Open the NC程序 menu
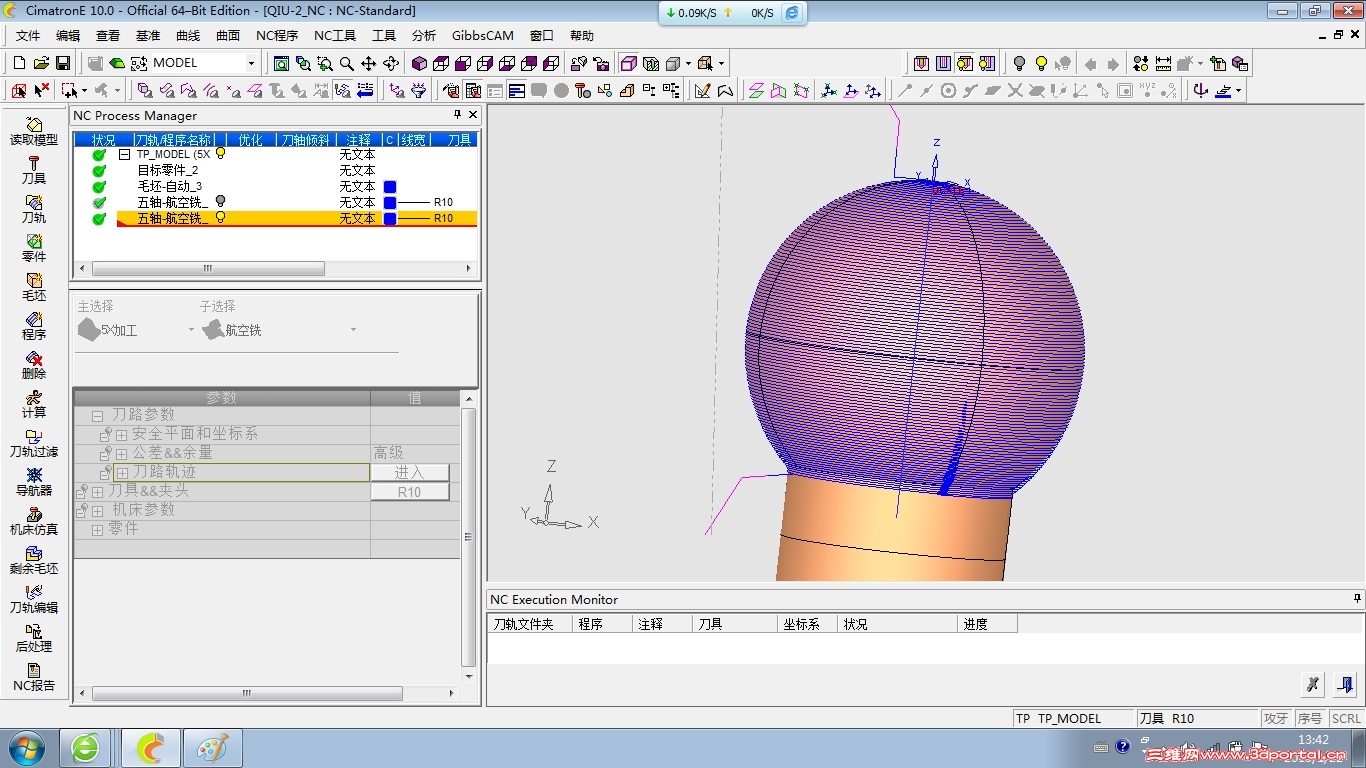This screenshot has height=768, width=1366. [x=277, y=36]
